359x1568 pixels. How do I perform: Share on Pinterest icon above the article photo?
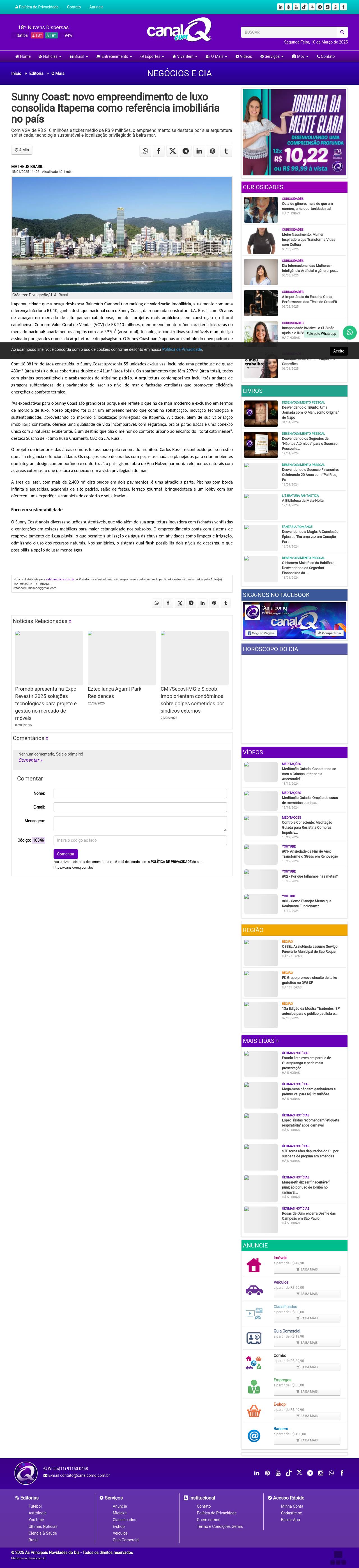[x=212, y=151]
